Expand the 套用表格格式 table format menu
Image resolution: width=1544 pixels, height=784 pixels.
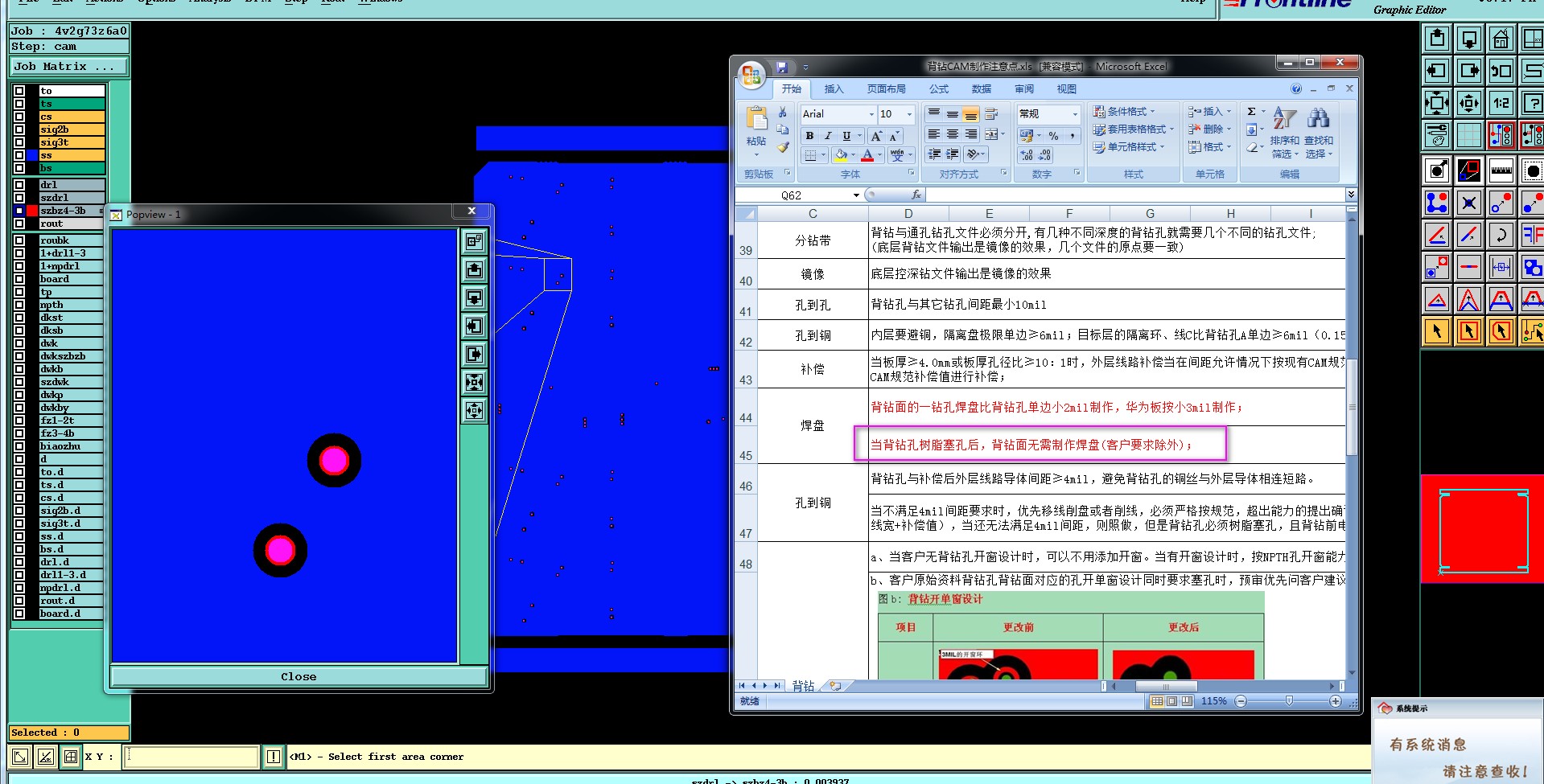pyautogui.click(x=1133, y=129)
